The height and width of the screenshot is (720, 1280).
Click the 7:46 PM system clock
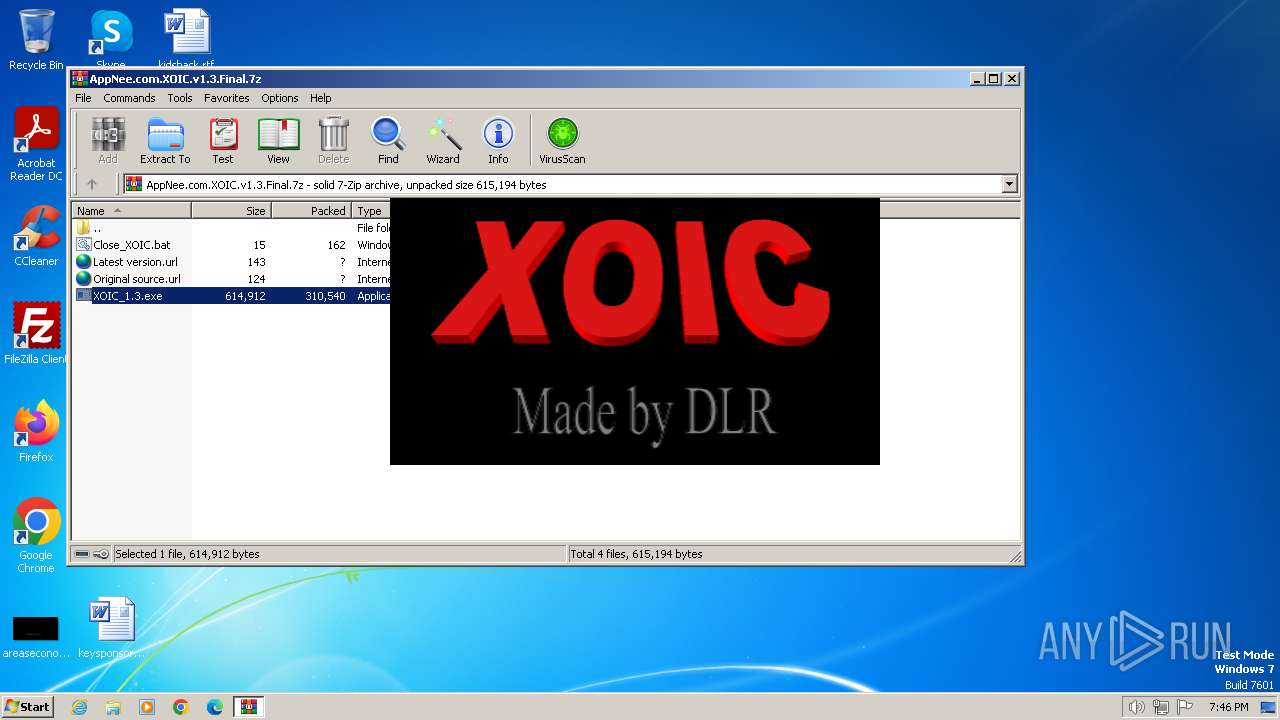1228,707
